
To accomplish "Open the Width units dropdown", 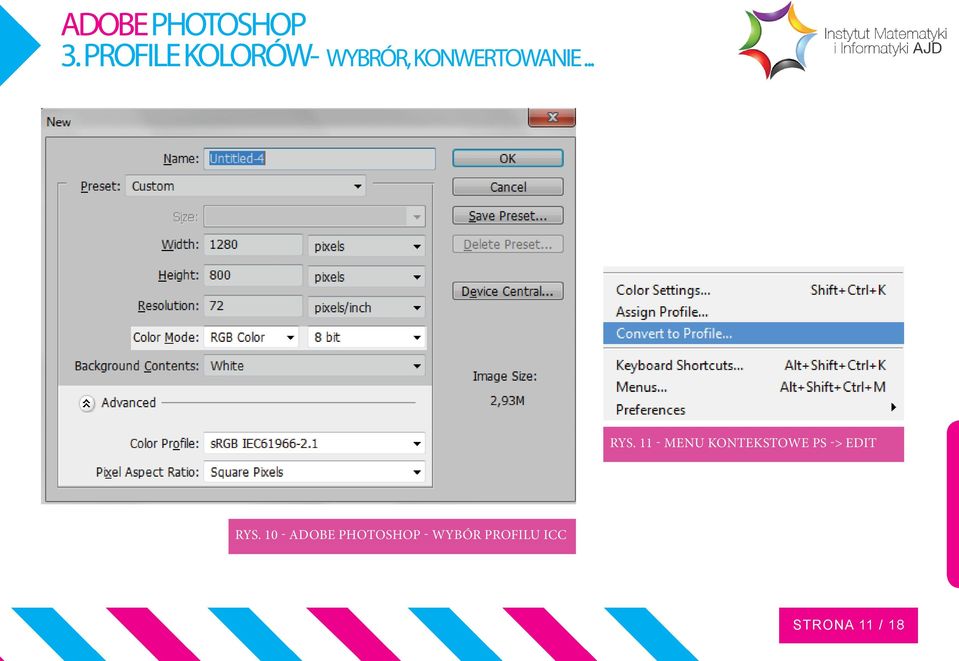I will [366, 246].
